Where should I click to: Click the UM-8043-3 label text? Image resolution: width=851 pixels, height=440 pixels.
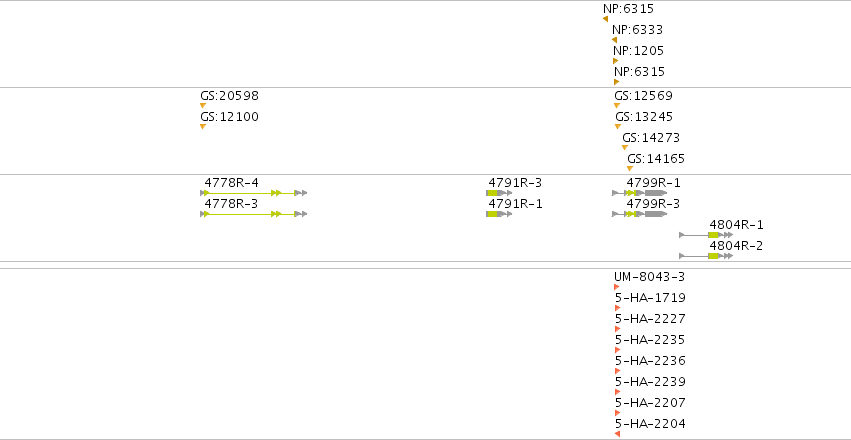(650, 277)
